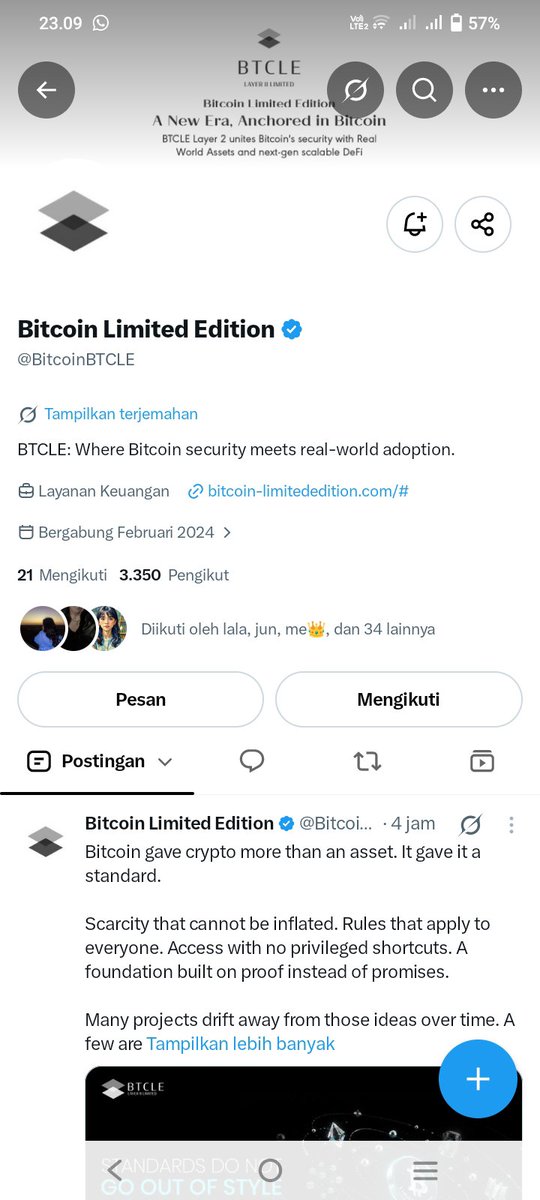Open the replies tab speech bubble icon
Viewport: 540px width, 1200px height.
point(252,761)
